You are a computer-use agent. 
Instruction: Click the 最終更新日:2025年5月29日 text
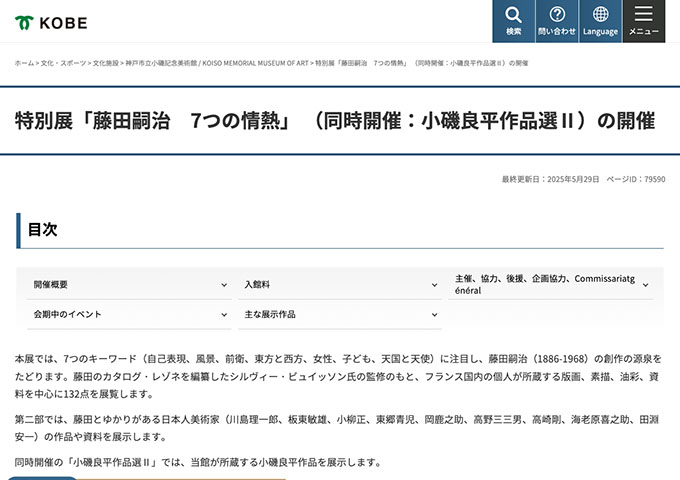(x=550, y=179)
